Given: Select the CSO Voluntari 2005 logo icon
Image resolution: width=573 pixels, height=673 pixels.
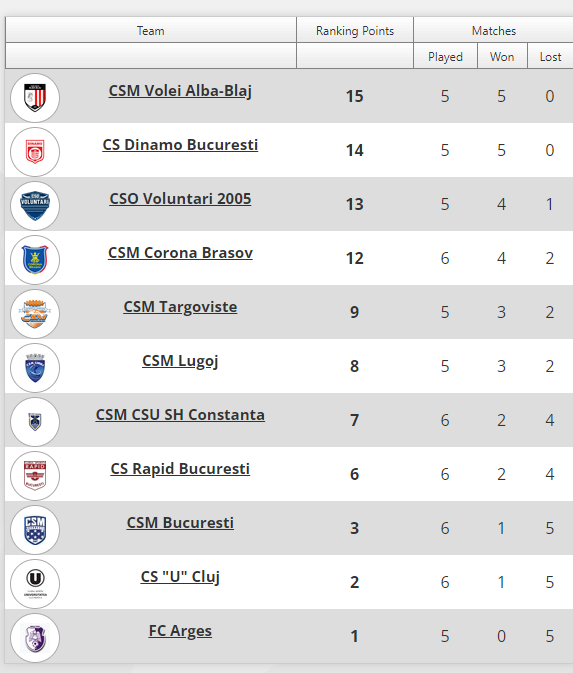Looking at the screenshot, I should [x=35, y=206].
